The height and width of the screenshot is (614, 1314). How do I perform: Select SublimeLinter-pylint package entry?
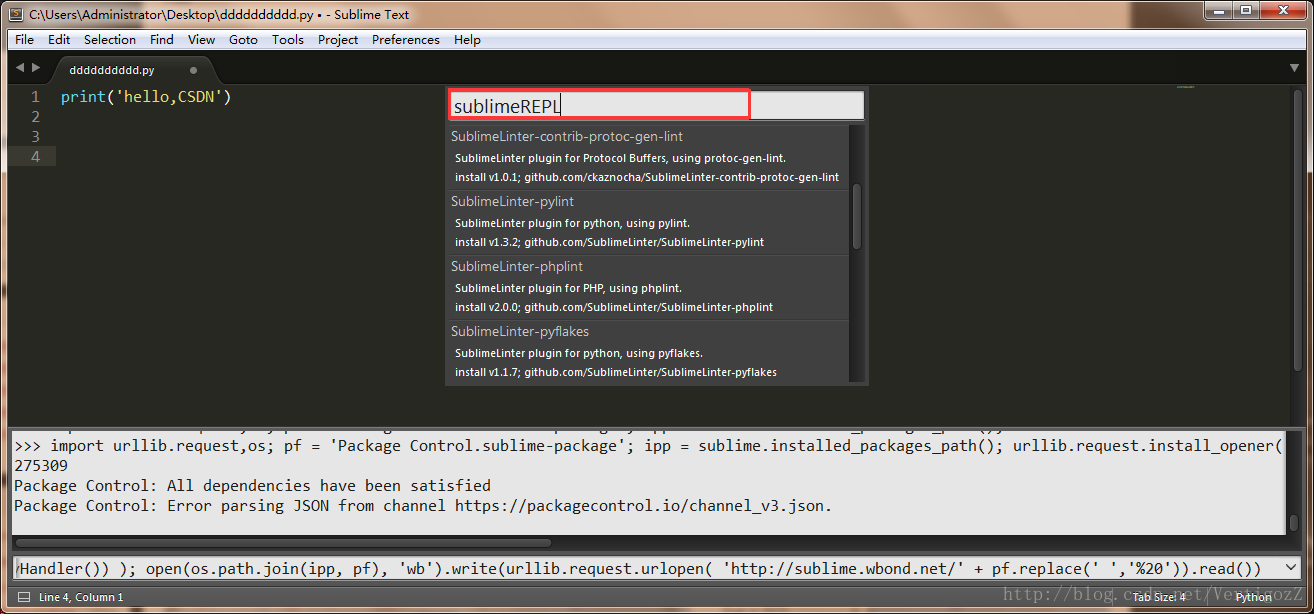coord(648,222)
